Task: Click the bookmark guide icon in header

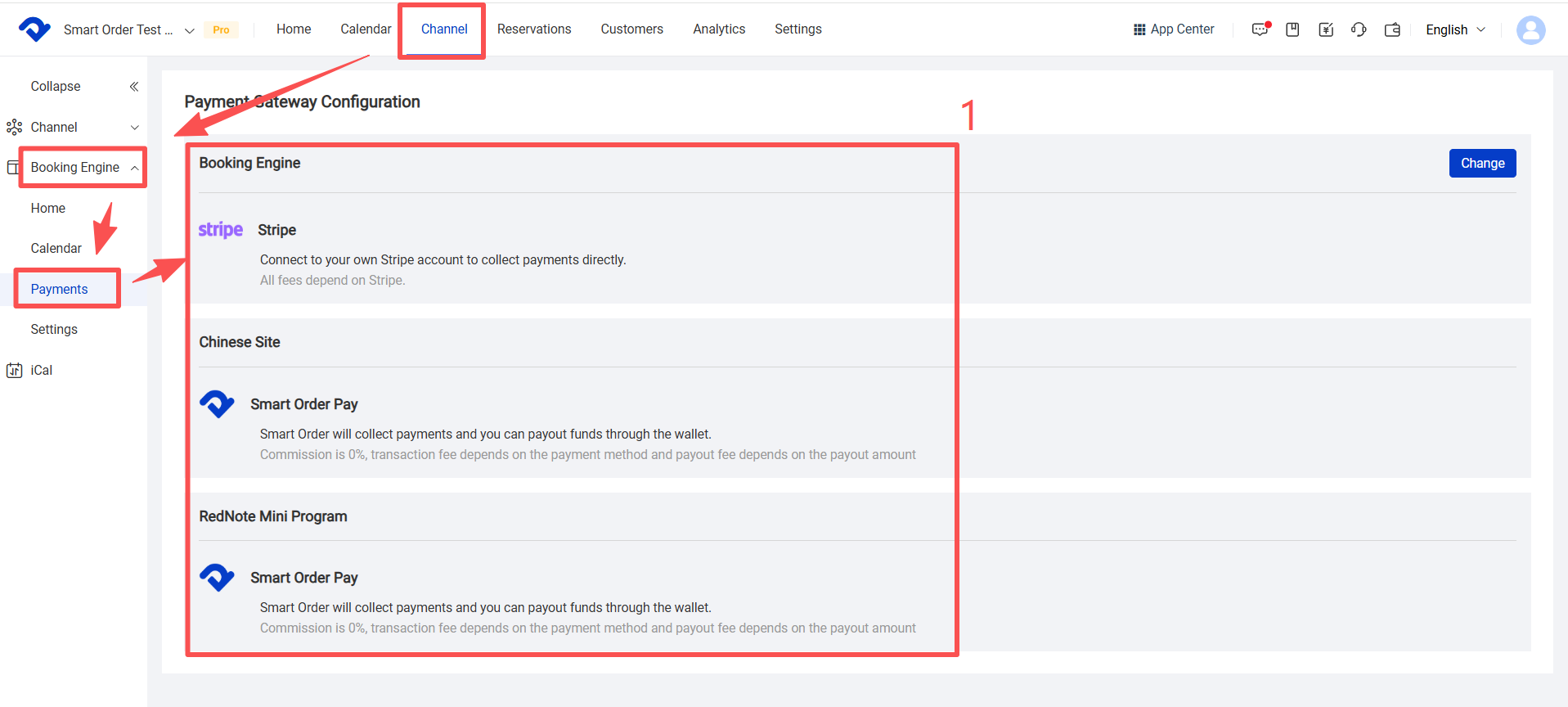Action: tap(1292, 29)
